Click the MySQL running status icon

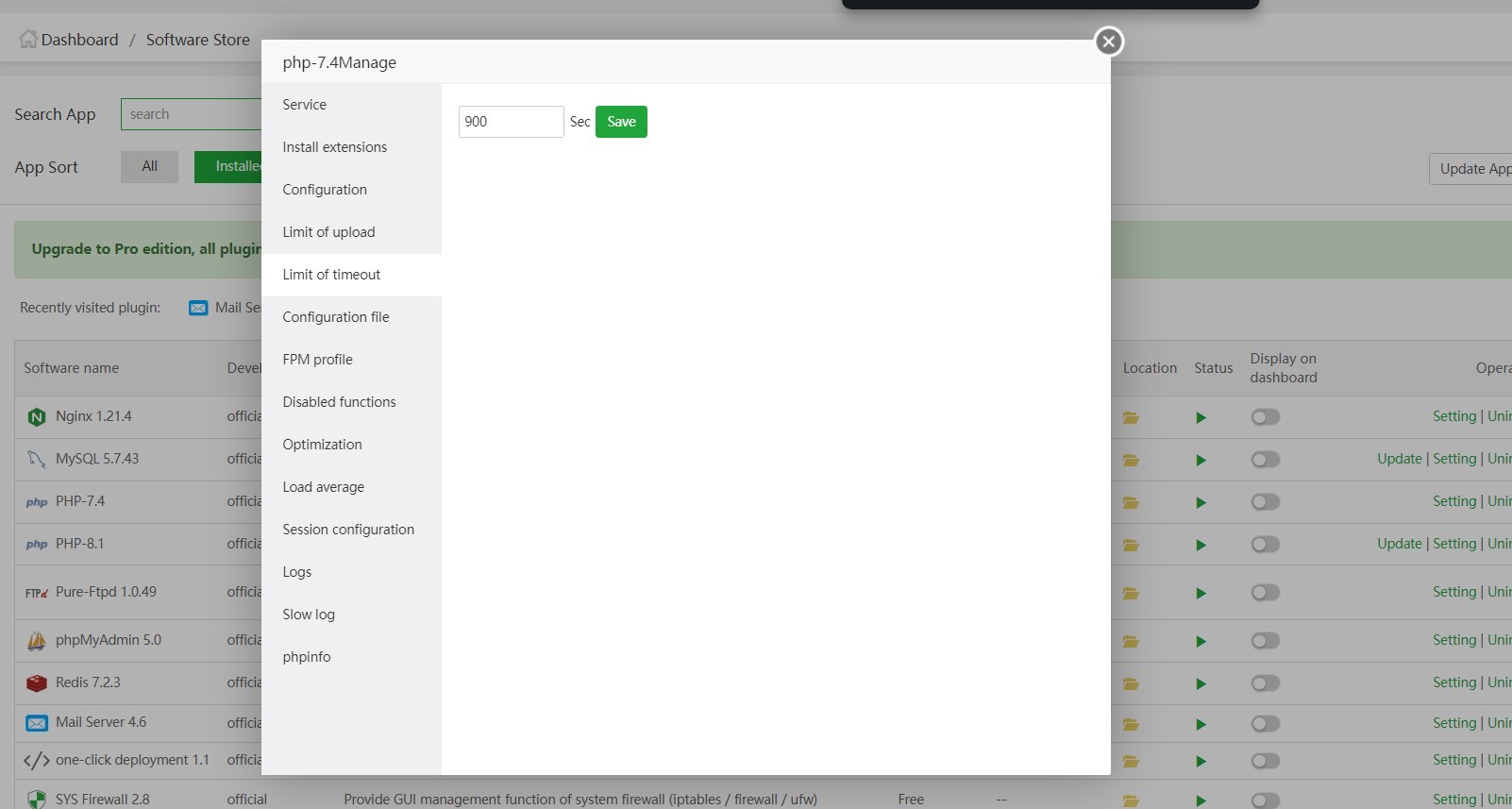coord(1201,460)
